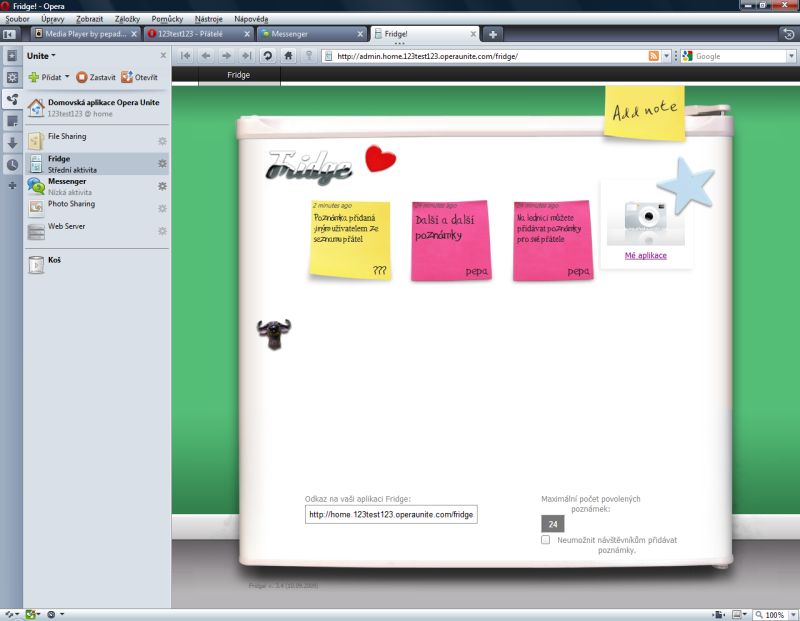Open the Downloads panel arrow icon

pyautogui.click(x=12, y=143)
